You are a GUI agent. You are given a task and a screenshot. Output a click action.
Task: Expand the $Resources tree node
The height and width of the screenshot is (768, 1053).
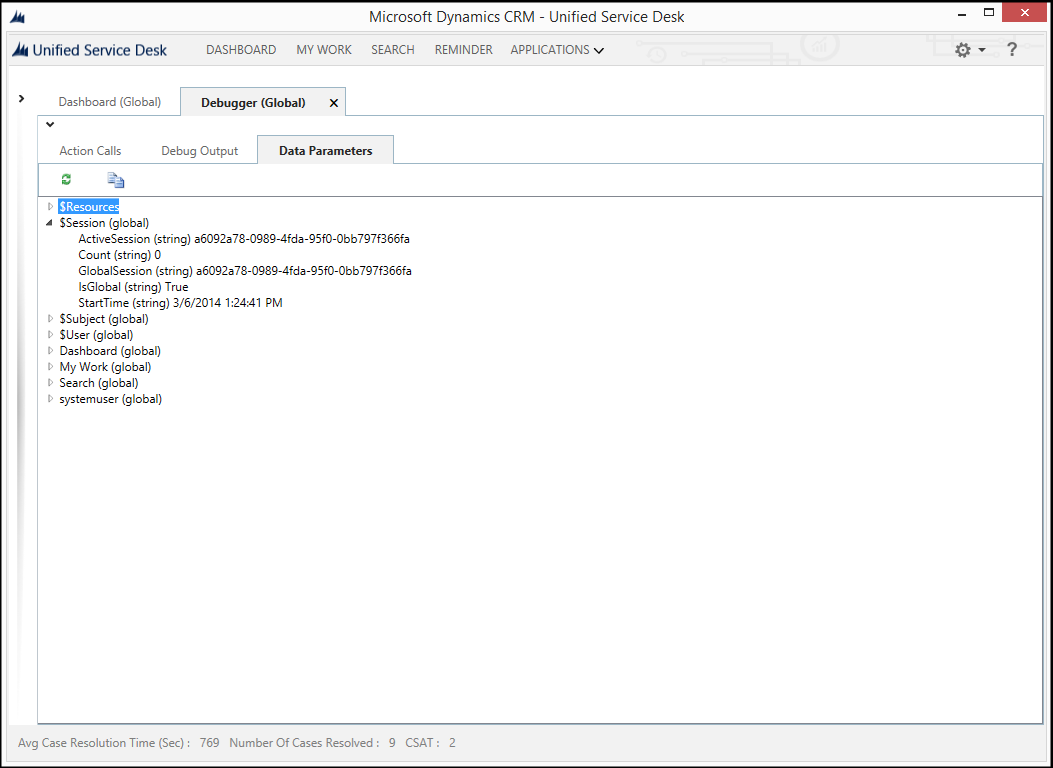point(50,206)
